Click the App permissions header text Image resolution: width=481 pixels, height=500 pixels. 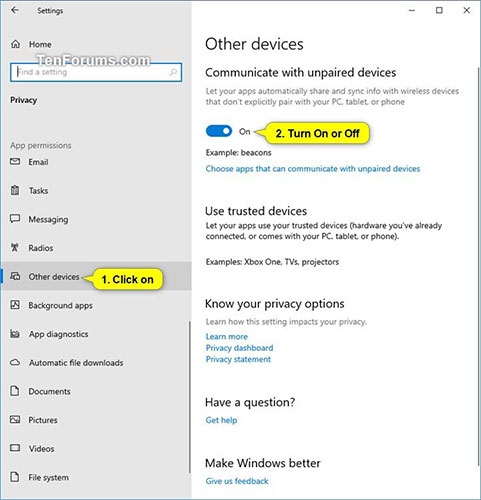click(41, 145)
